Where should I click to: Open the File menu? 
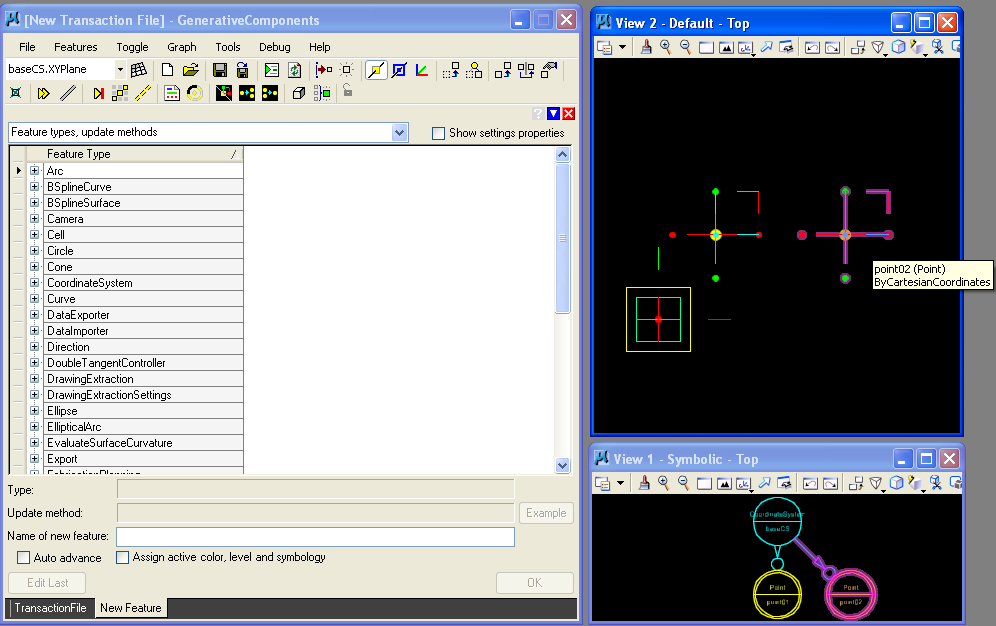click(x=27, y=47)
